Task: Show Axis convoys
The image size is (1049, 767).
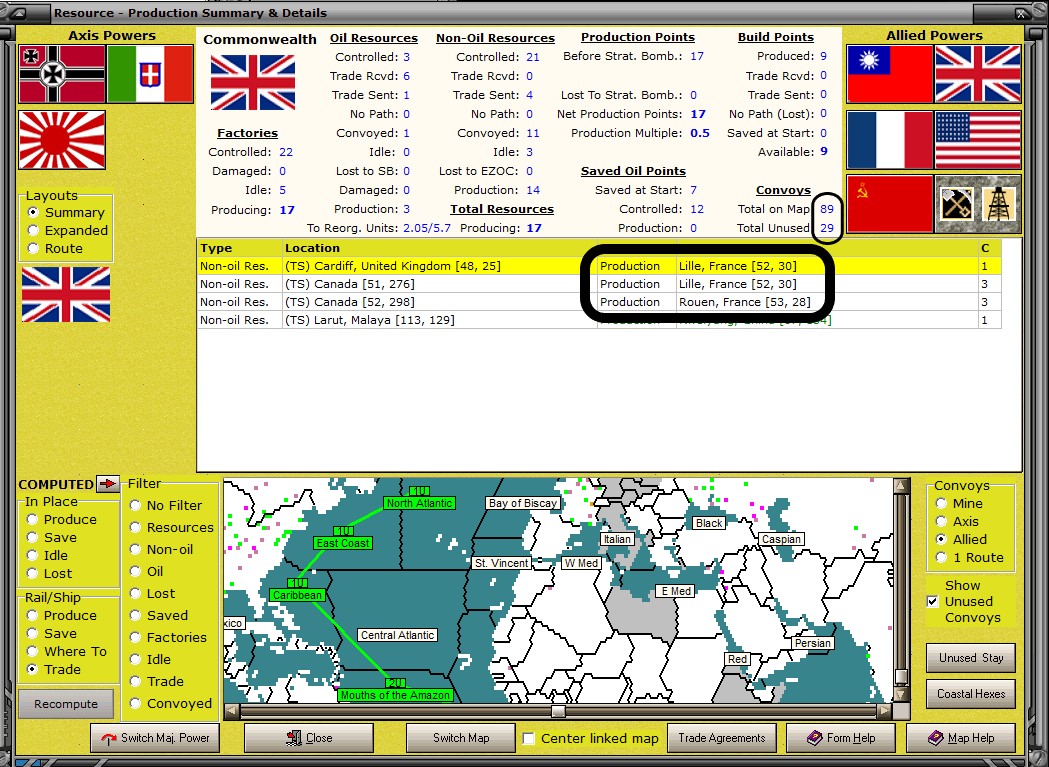Action: pos(957,521)
